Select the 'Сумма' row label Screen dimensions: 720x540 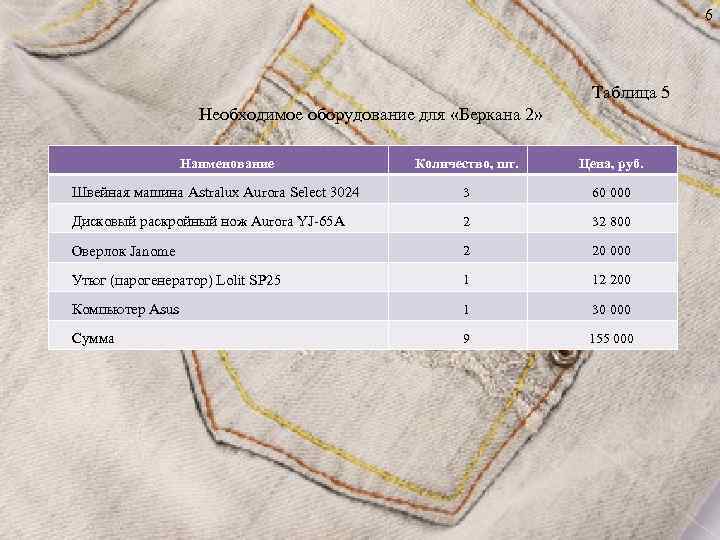click(x=93, y=339)
